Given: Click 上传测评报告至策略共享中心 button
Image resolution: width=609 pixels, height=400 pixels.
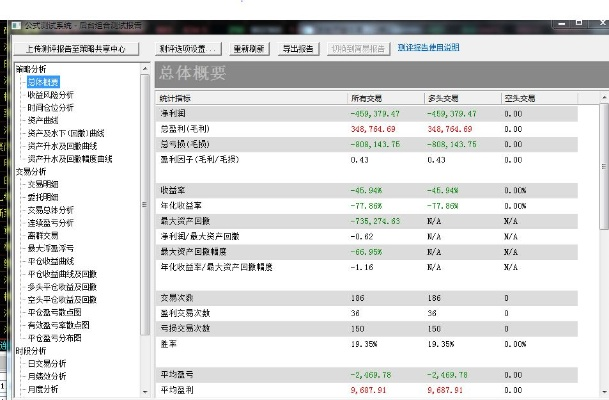Looking at the screenshot, I should 77,48.
